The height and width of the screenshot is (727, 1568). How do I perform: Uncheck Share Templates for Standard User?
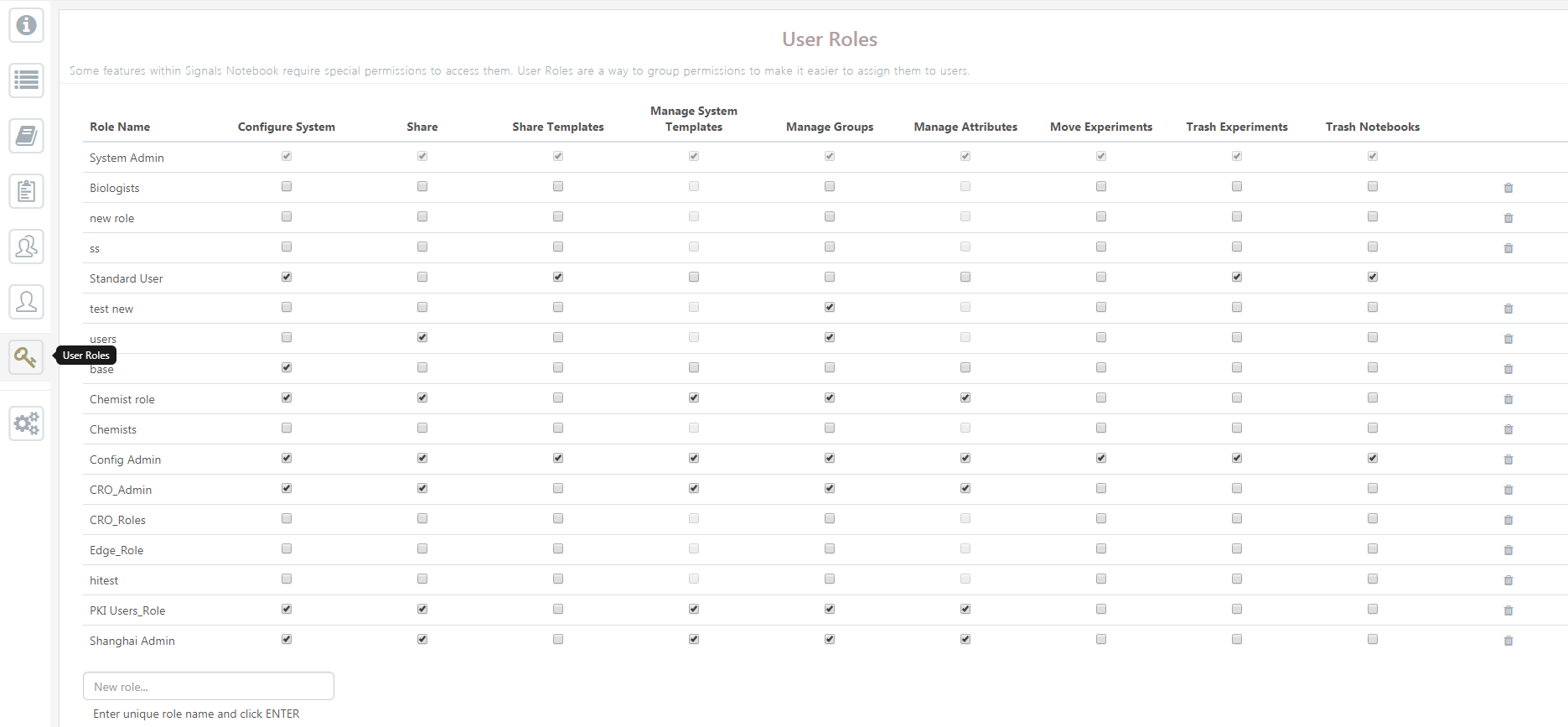pos(558,277)
